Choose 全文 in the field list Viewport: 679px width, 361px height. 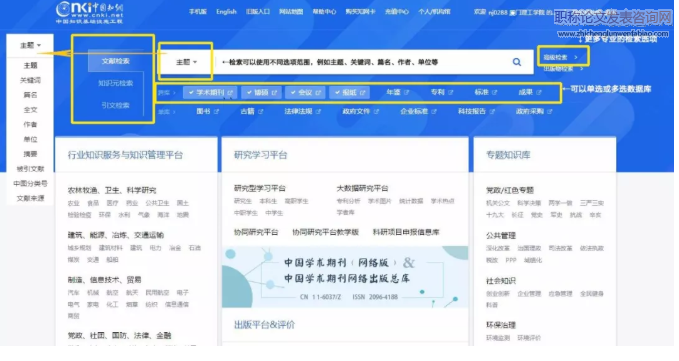click(x=30, y=110)
